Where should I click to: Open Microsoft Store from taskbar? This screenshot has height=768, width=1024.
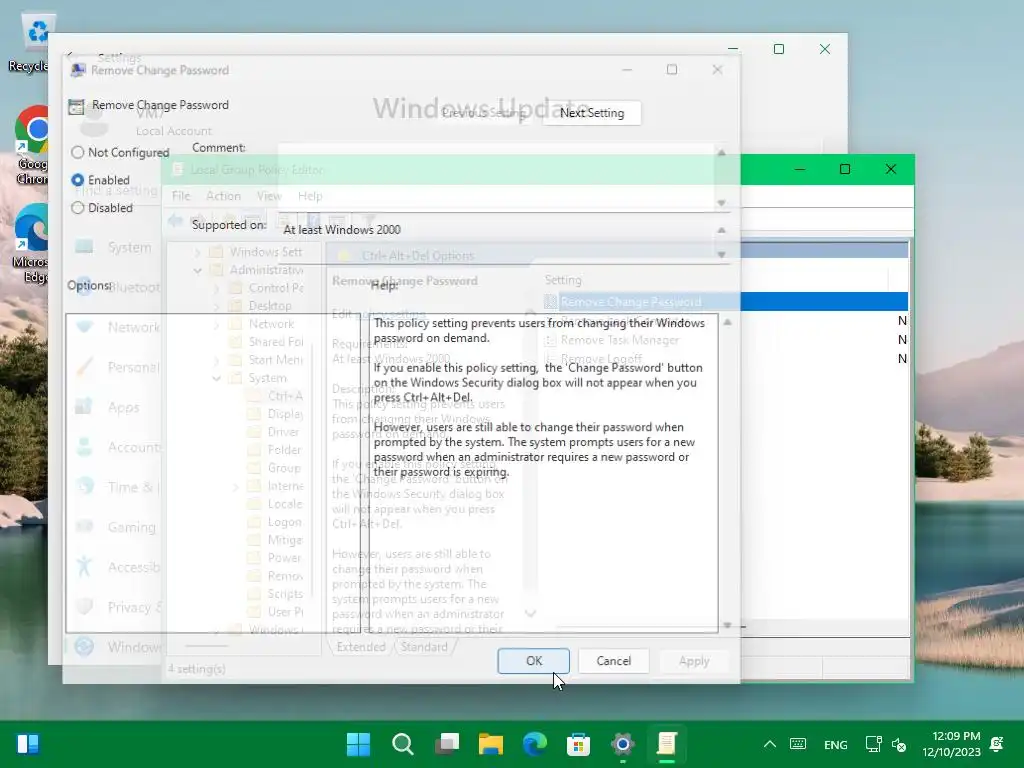pos(578,744)
